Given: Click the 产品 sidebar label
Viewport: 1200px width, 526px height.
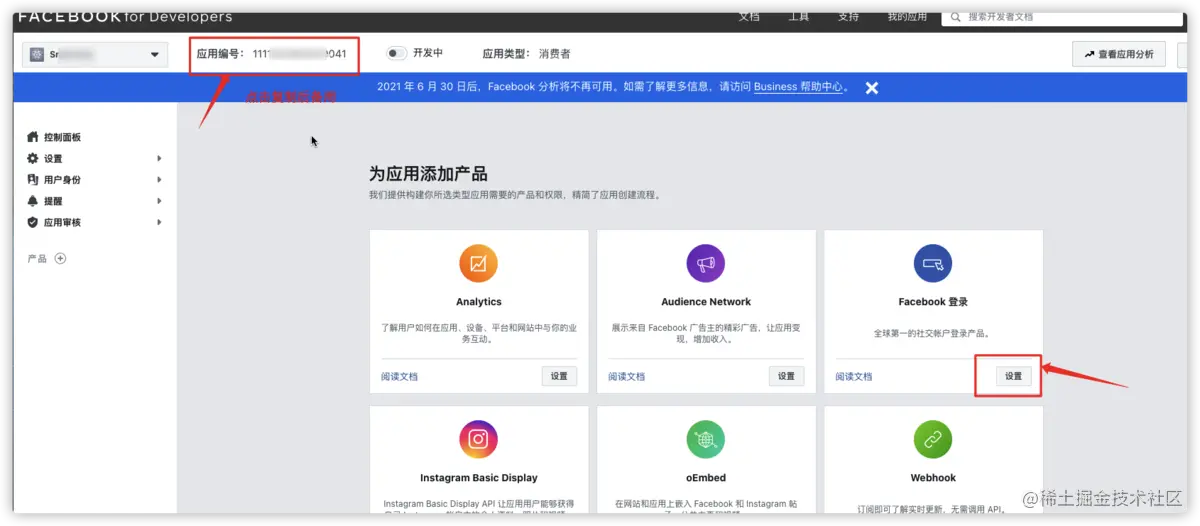Looking at the screenshot, I should click(x=37, y=258).
